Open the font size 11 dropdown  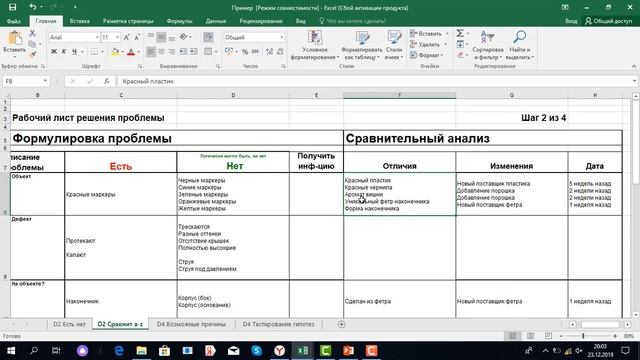click(118, 38)
